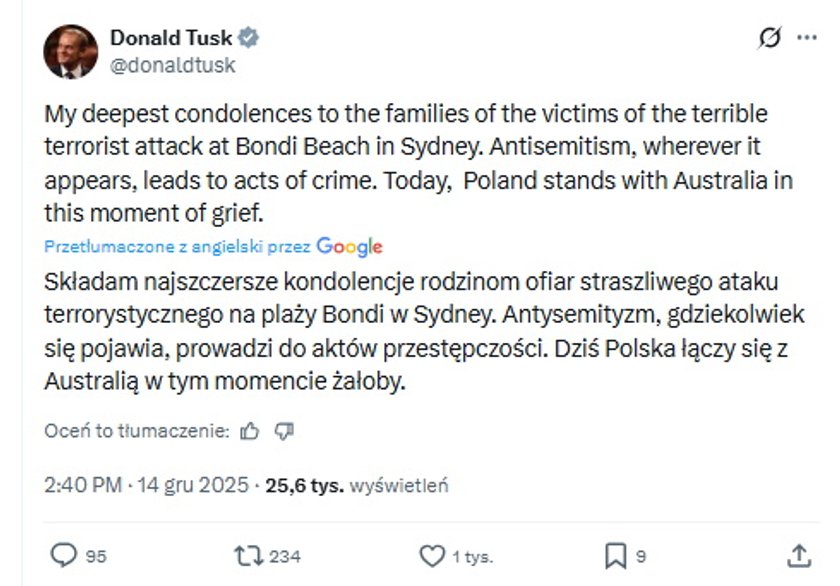Image resolution: width=840 pixels, height=586 pixels.
Task: Open the @donaldtusk handle link
Action: pos(172,65)
